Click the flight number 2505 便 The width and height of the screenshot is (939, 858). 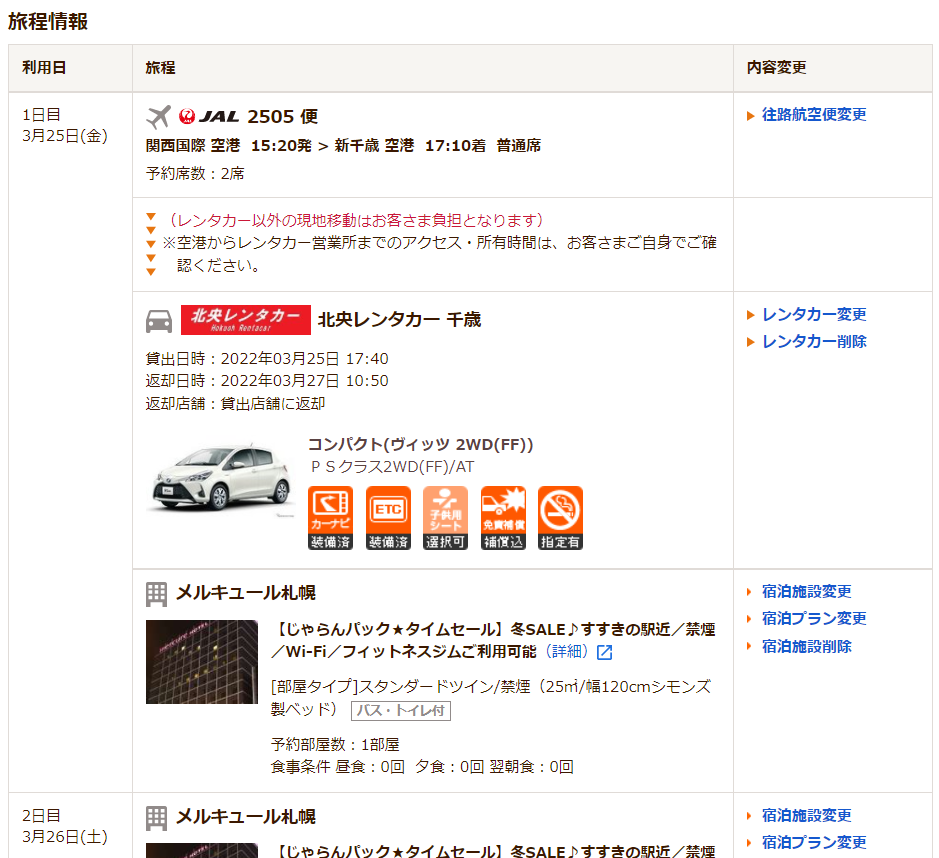click(283, 116)
